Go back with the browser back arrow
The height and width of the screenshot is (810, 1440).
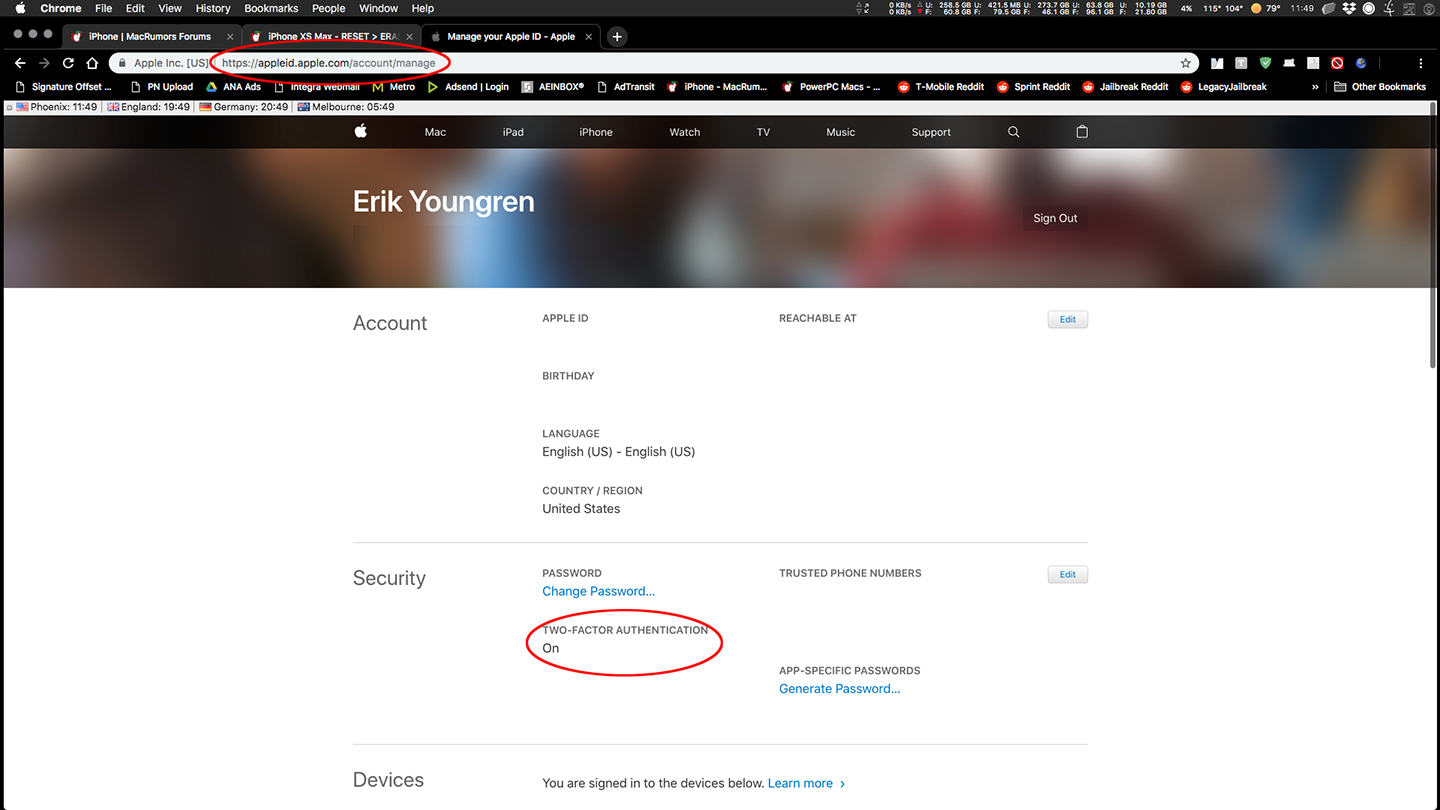(x=20, y=63)
